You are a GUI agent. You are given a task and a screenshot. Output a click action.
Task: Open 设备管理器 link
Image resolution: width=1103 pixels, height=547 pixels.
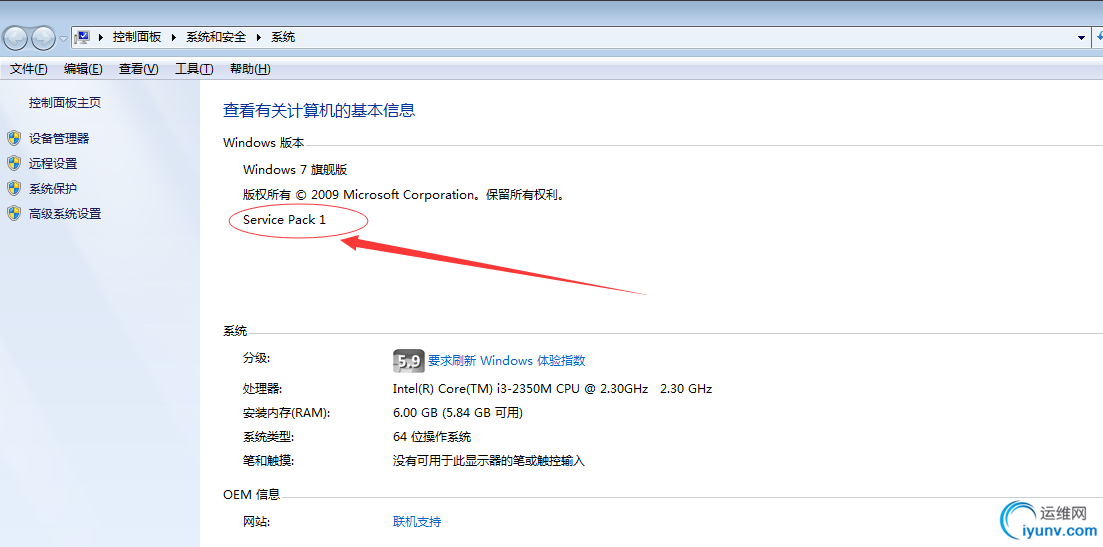tap(59, 139)
